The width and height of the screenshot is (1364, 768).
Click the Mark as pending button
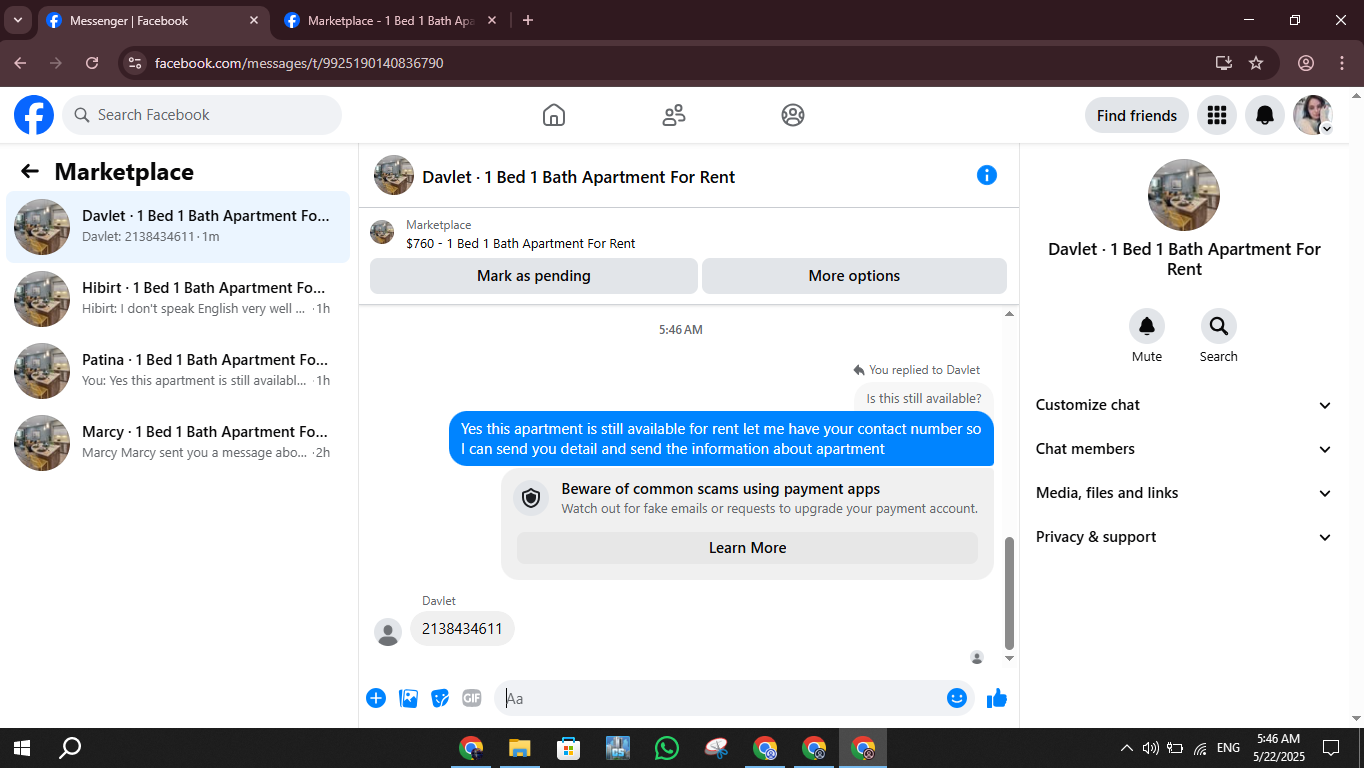tap(534, 276)
